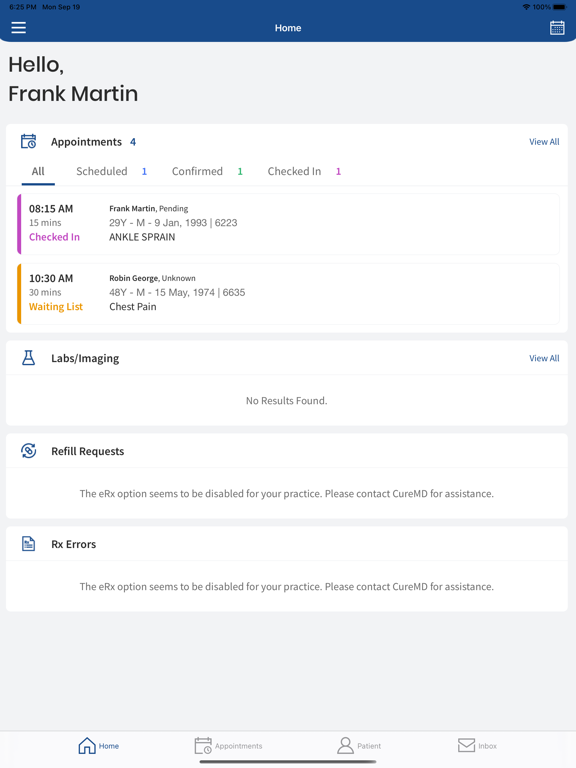Check the battery indicator in status bar

(559, 7)
